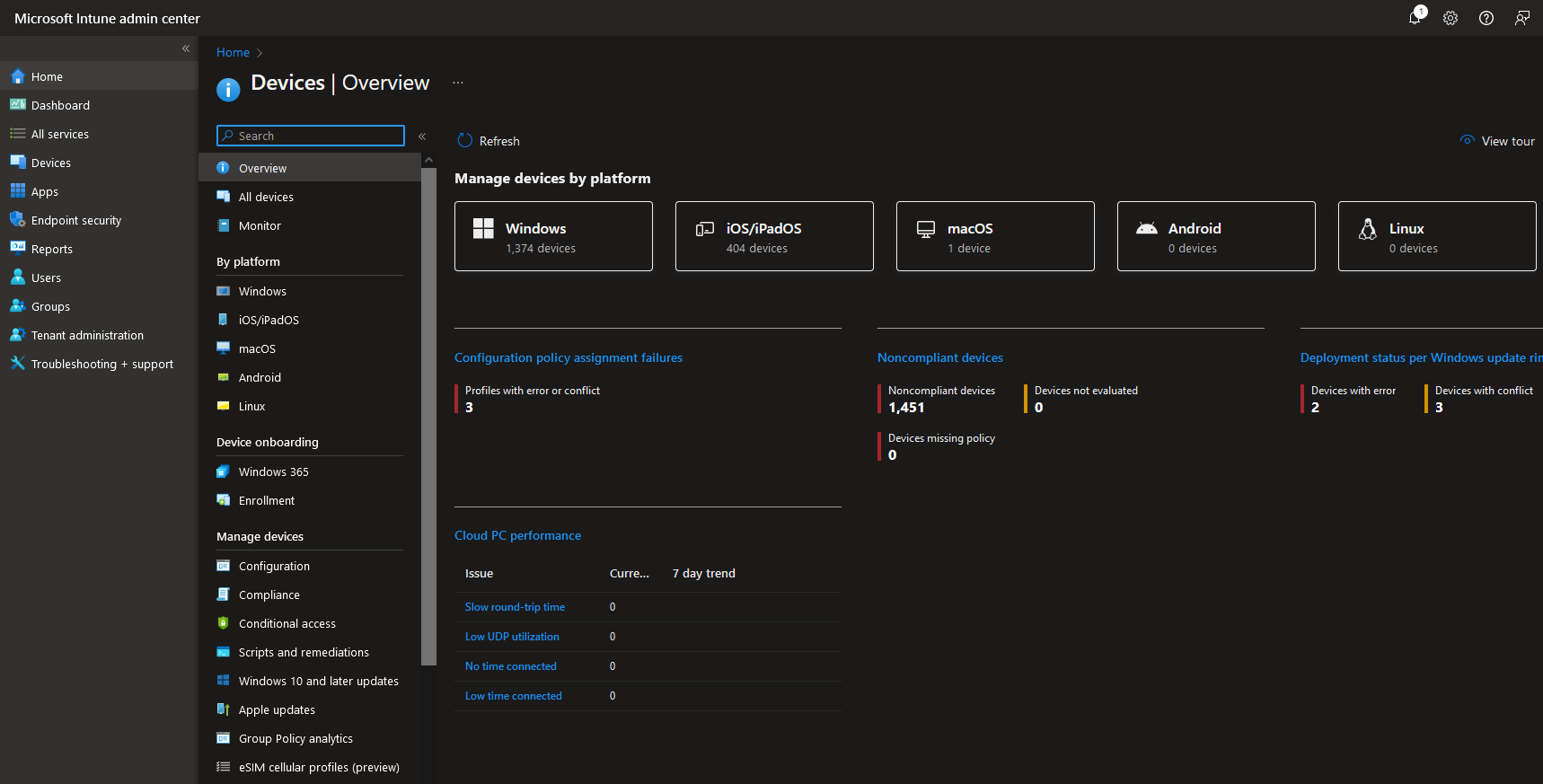Screen dimensions: 1543x784
Task: Click the macOS monitor card icon
Action: tap(926, 229)
